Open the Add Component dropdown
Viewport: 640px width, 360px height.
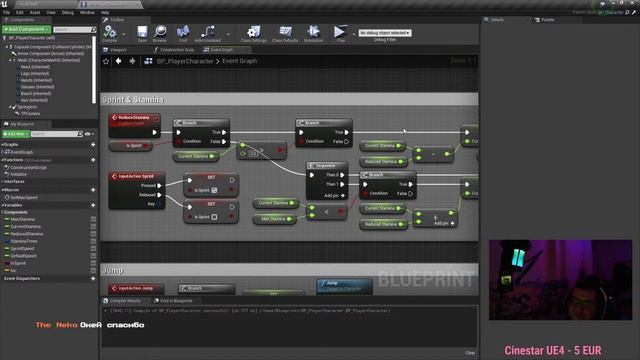tap(26, 29)
